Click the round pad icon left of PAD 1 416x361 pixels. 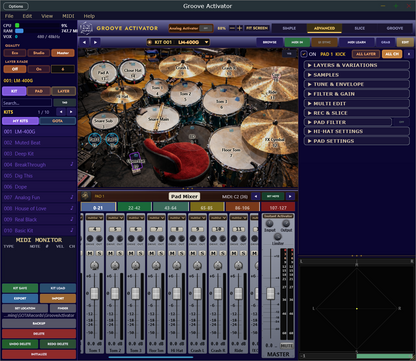(85, 196)
